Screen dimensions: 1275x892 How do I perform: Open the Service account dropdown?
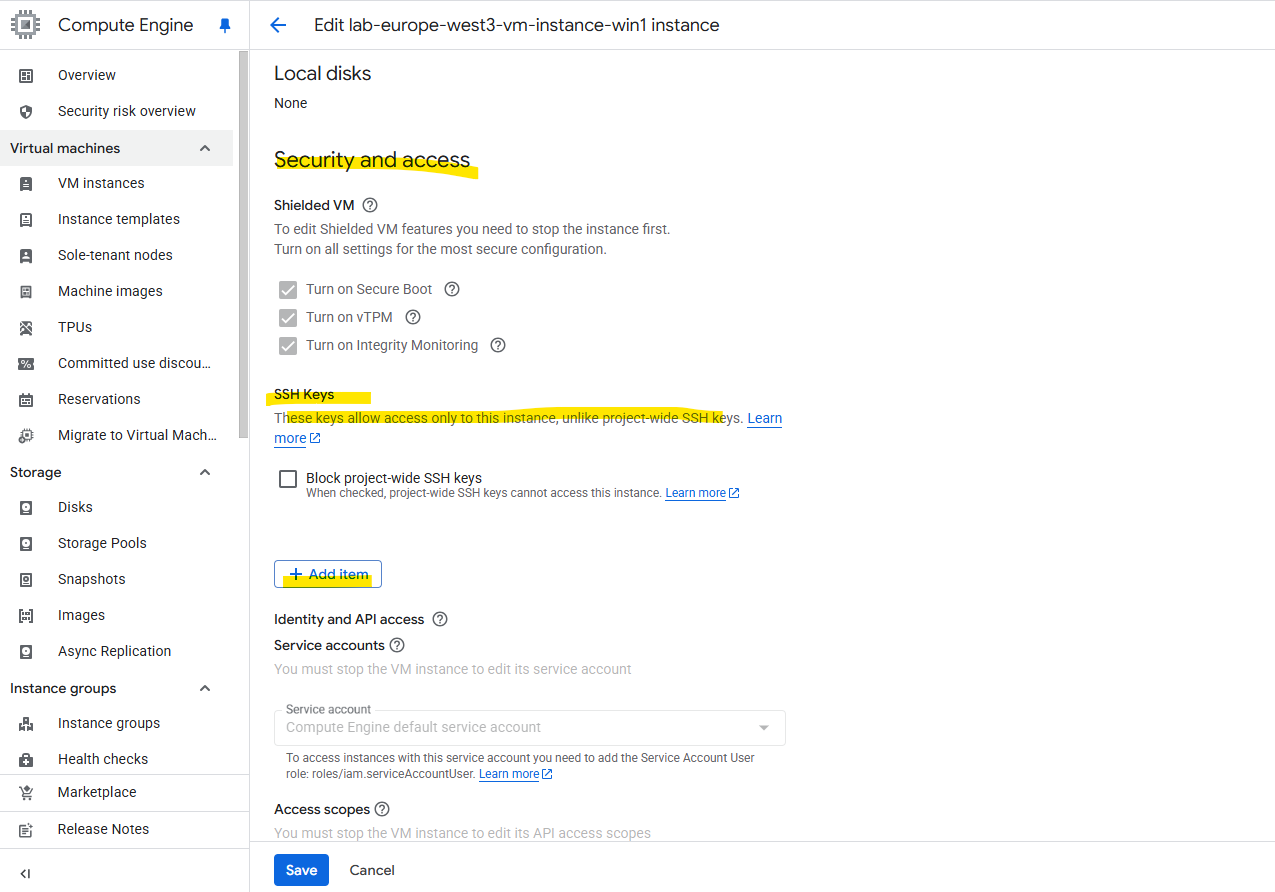530,728
